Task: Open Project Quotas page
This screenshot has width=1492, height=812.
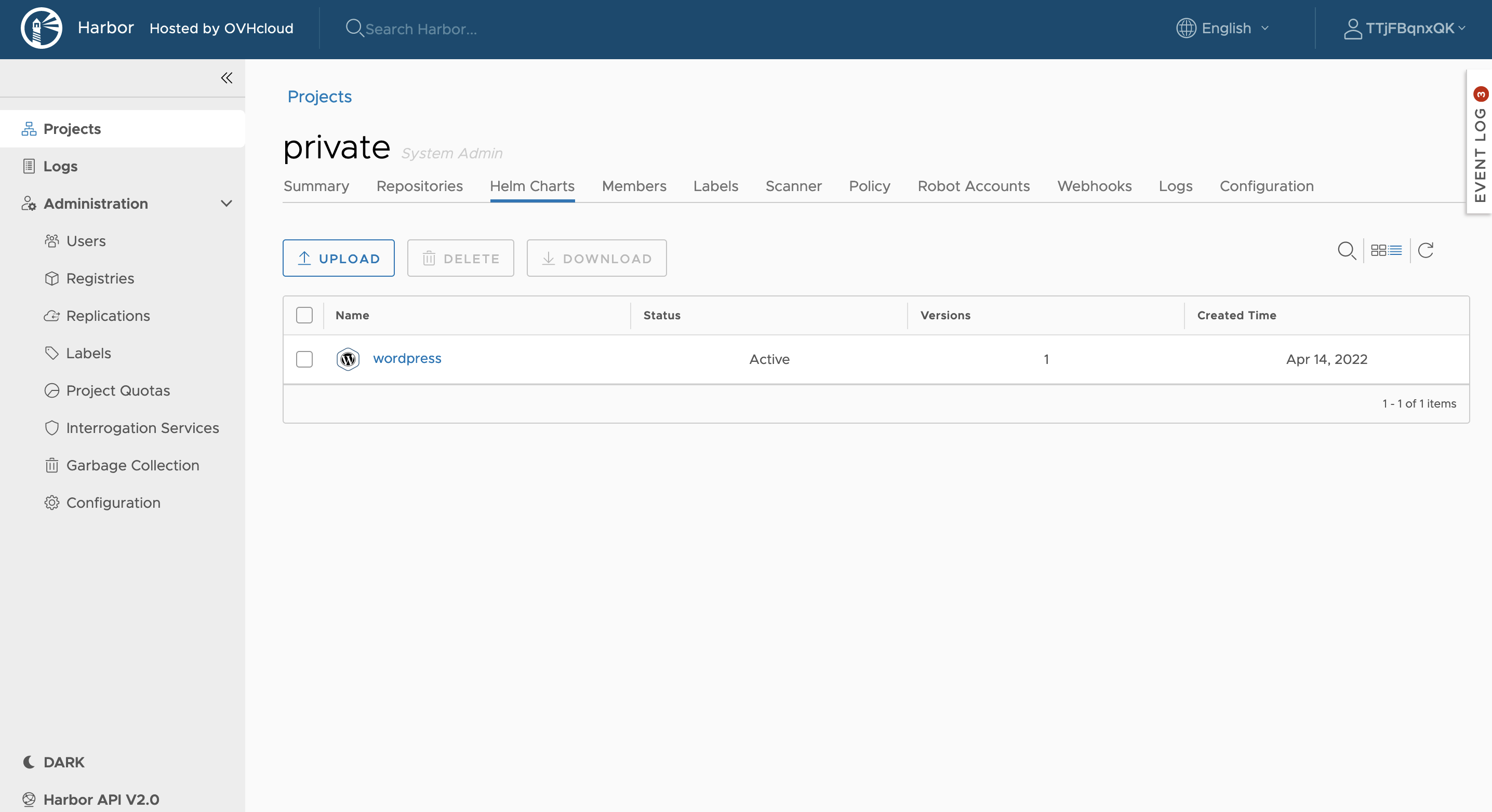Action: pos(118,390)
